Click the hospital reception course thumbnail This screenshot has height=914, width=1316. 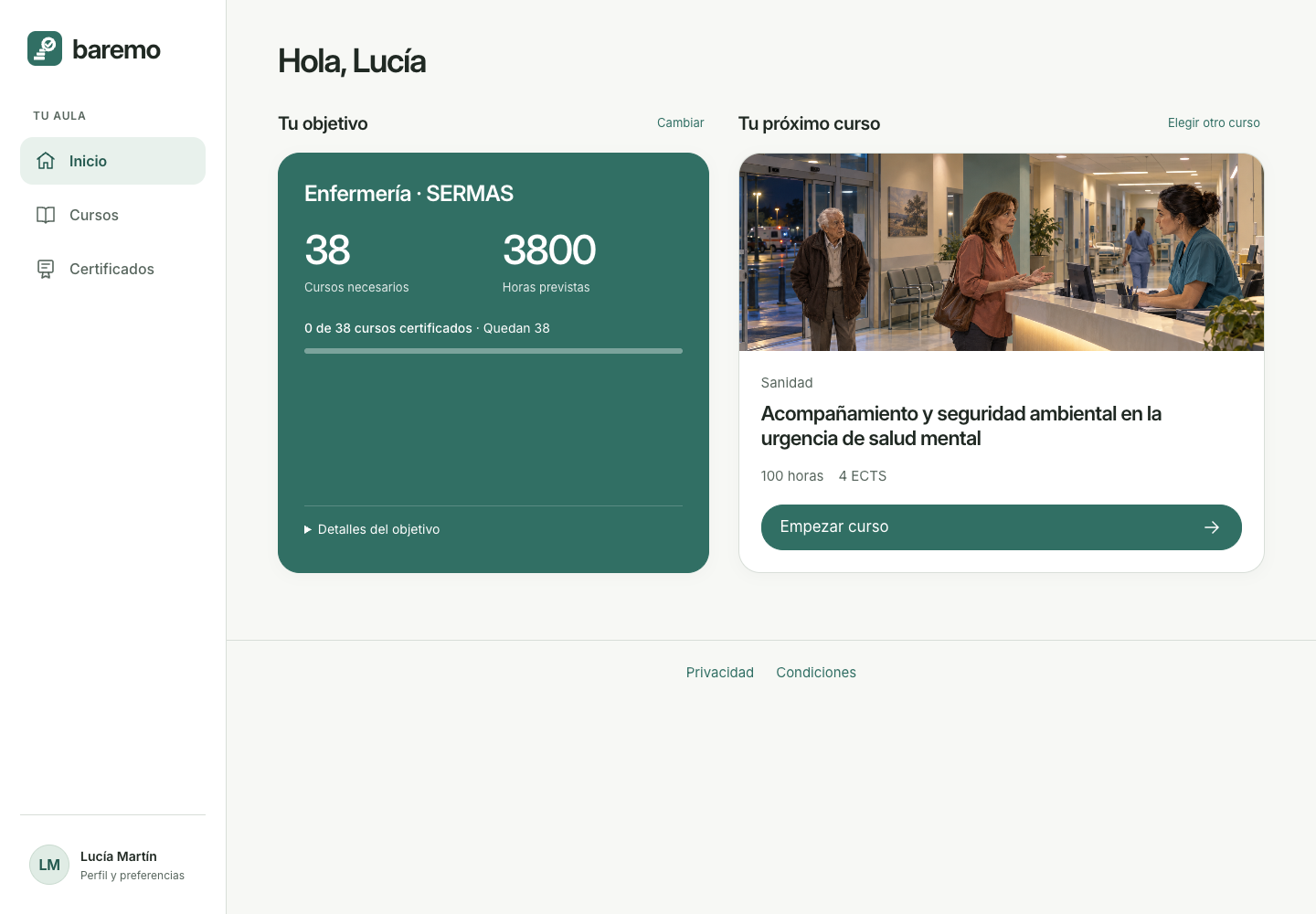1001,252
